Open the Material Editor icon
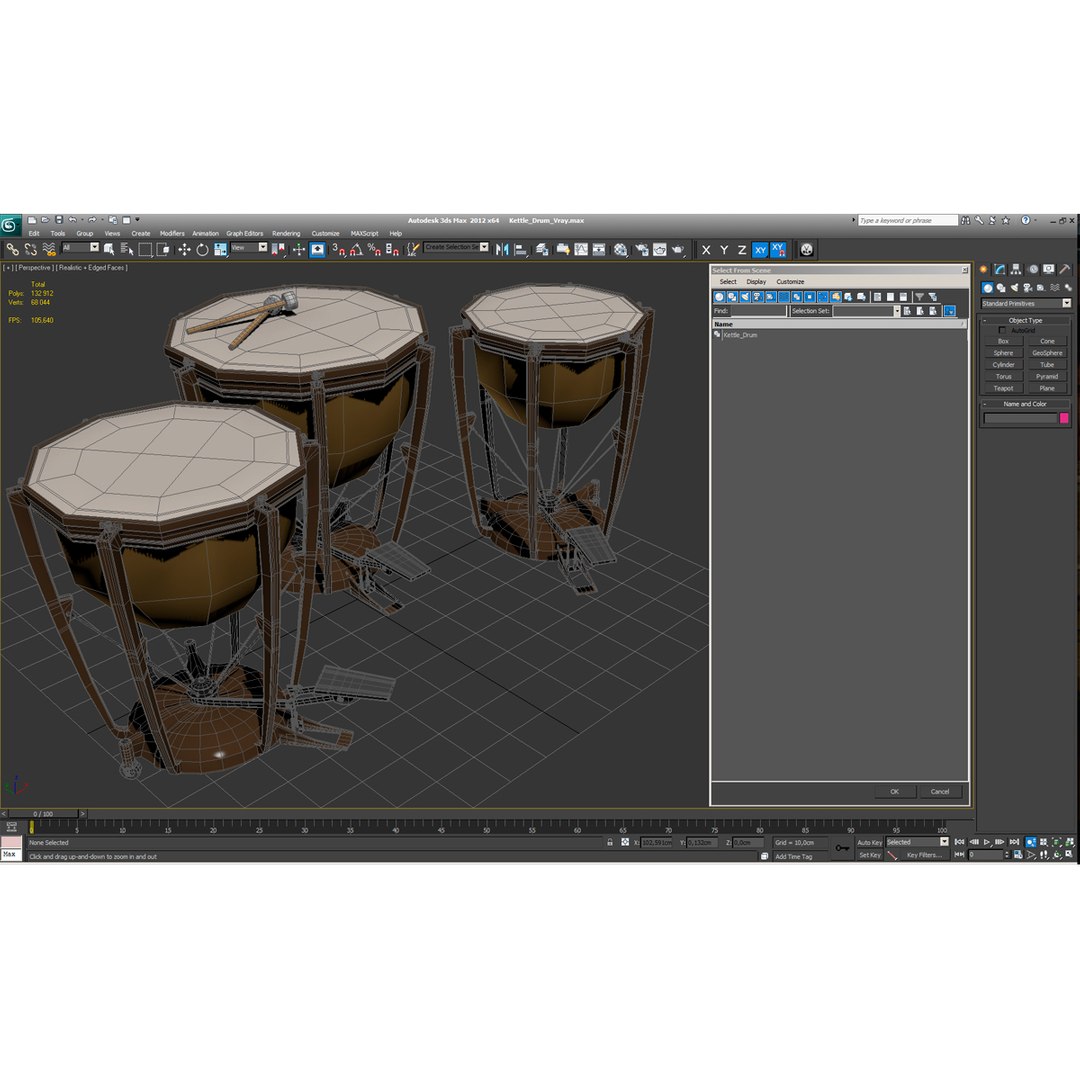Image resolution: width=1080 pixels, height=1080 pixels. point(621,249)
